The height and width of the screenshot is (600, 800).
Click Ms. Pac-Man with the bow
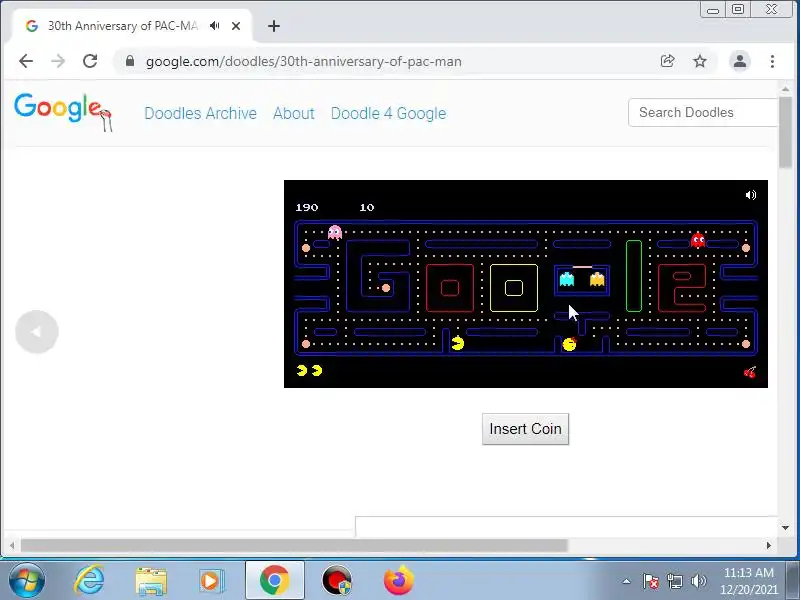[x=569, y=344]
